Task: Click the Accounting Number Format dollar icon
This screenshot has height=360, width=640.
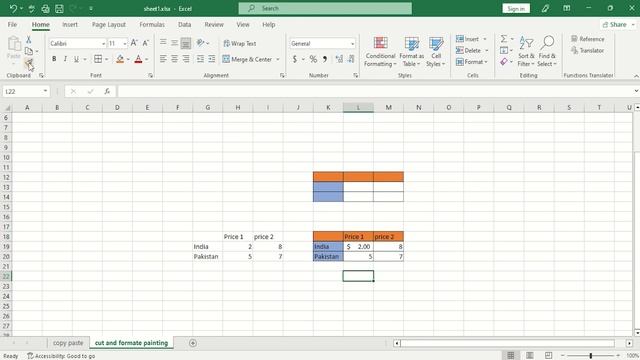Action: point(295,59)
